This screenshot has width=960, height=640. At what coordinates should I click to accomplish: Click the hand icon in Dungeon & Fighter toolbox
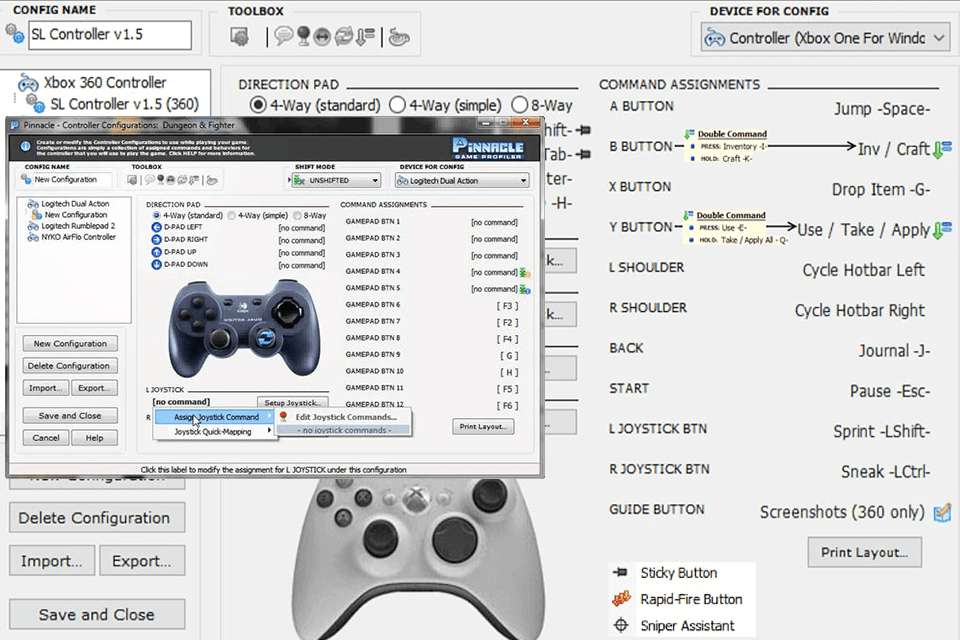(x=212, y=180)
